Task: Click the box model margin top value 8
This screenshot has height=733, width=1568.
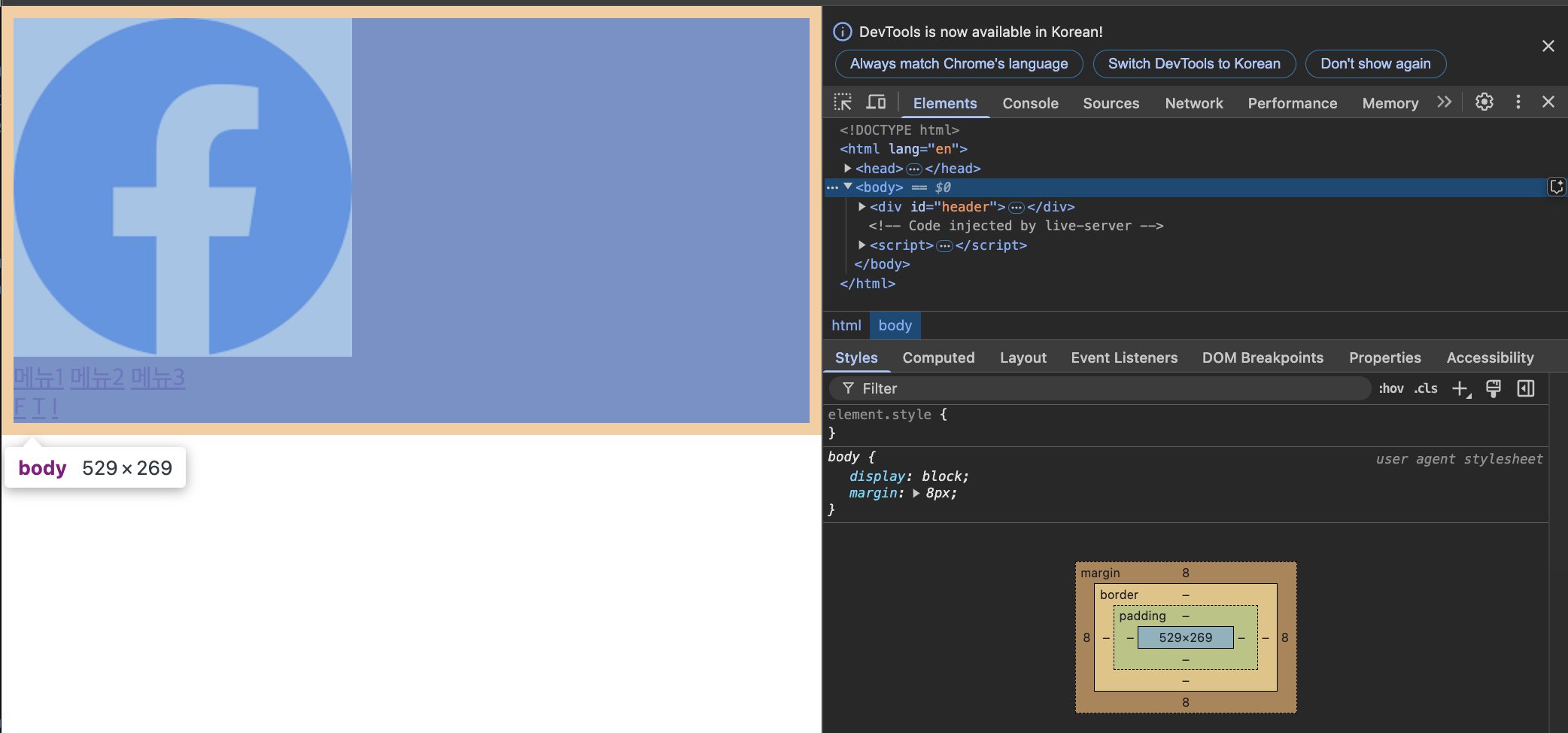Action: coord(1186,573)
